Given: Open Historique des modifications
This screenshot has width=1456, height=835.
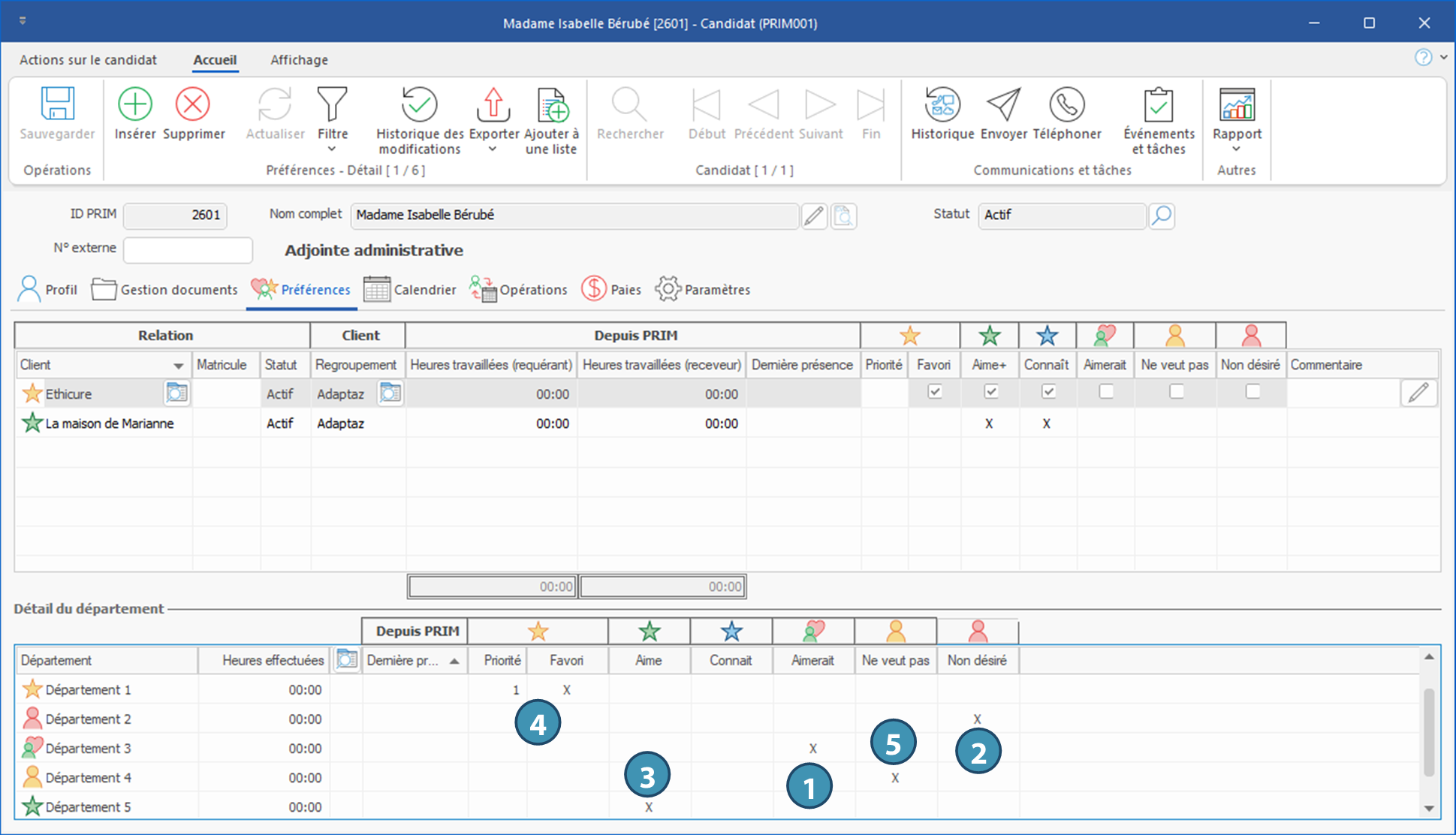Looking at the screenshot, I should tap(419, 104).
